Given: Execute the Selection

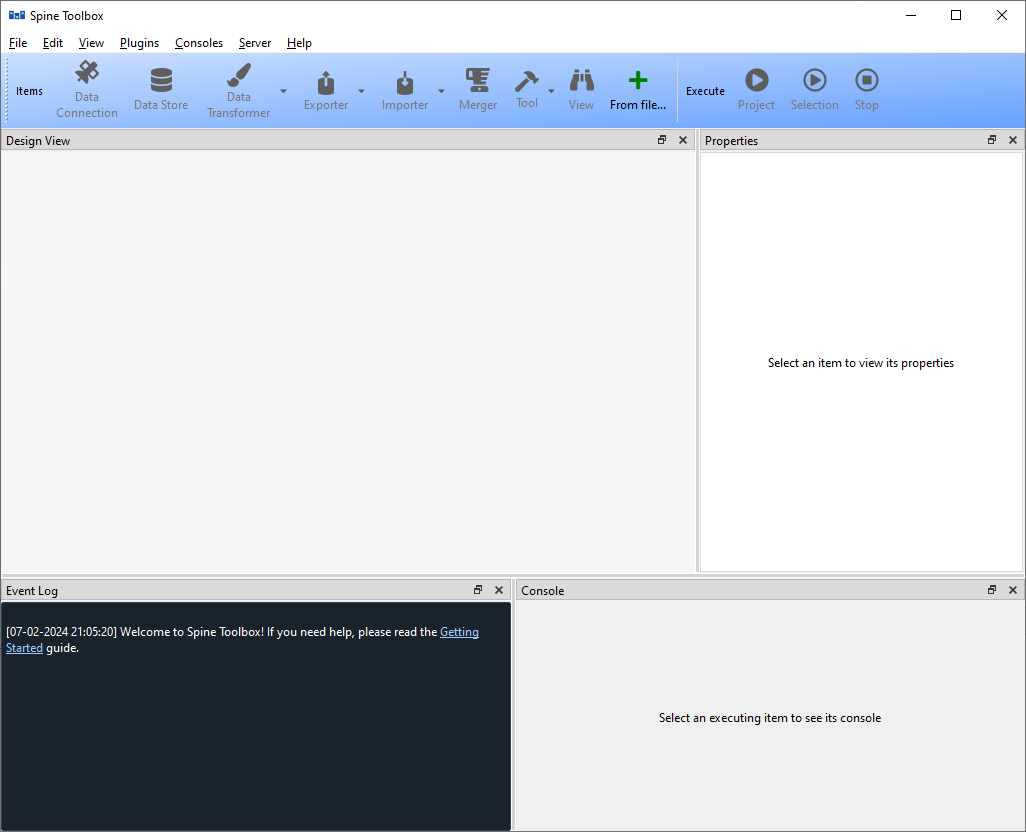Looking at the screenshot, I should 815,80.
